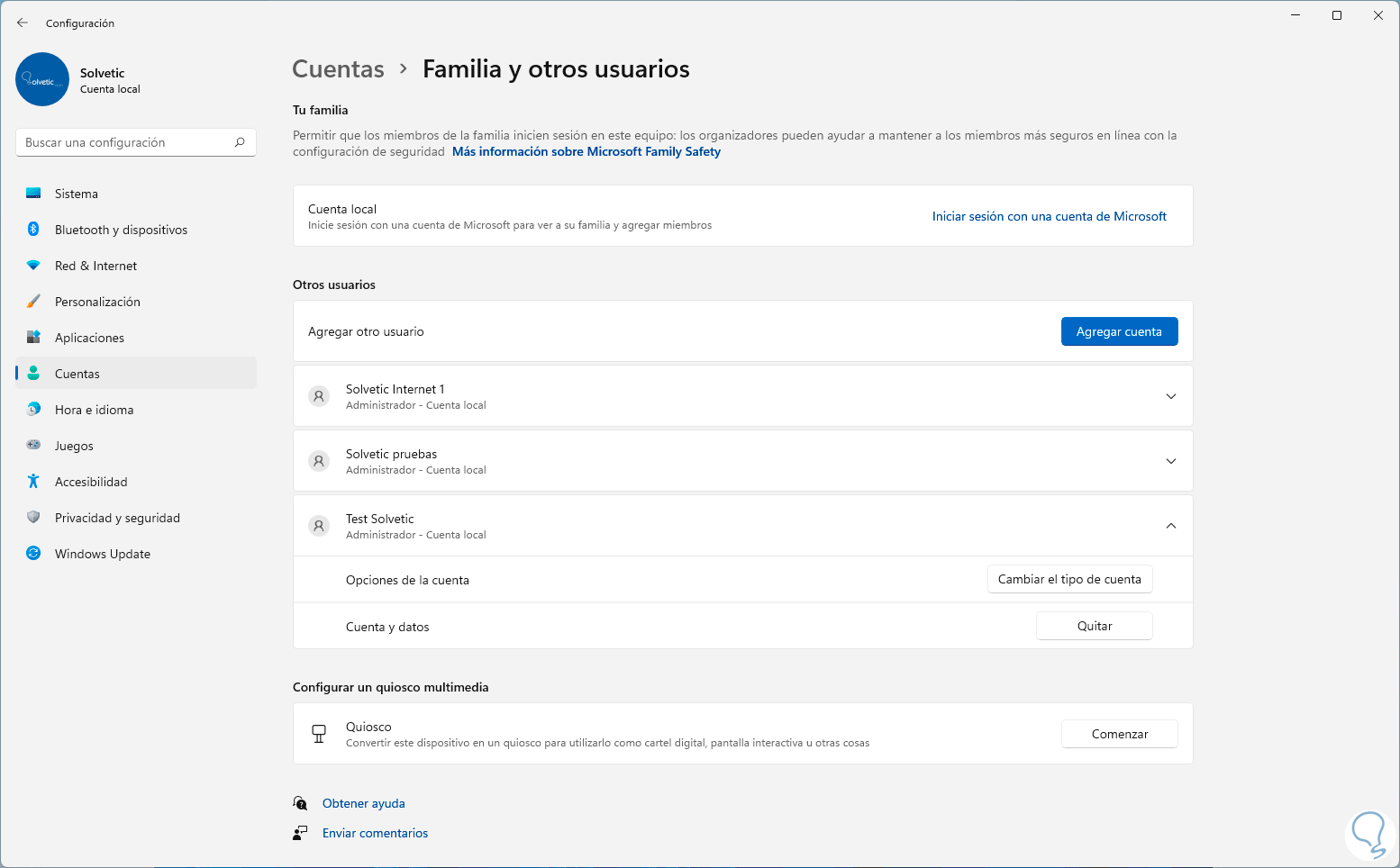The height and width of the screenshot is (868, 1400).
Task: Focus the Buscar una configuración field
Action: tap(126, 142)
